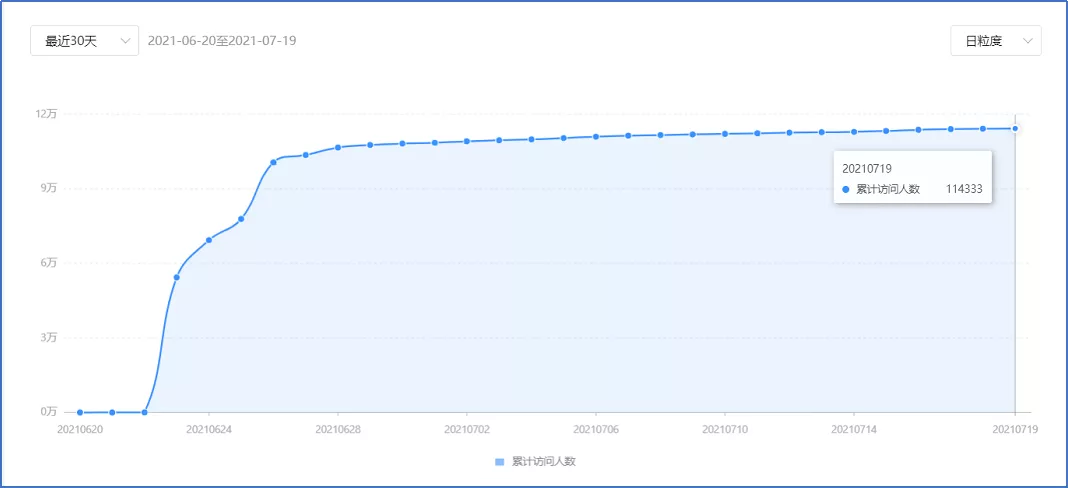Screen dimensions: 1068x488
Task: Click the 6万 y-axis label
Action: click(x=49, y=262)
